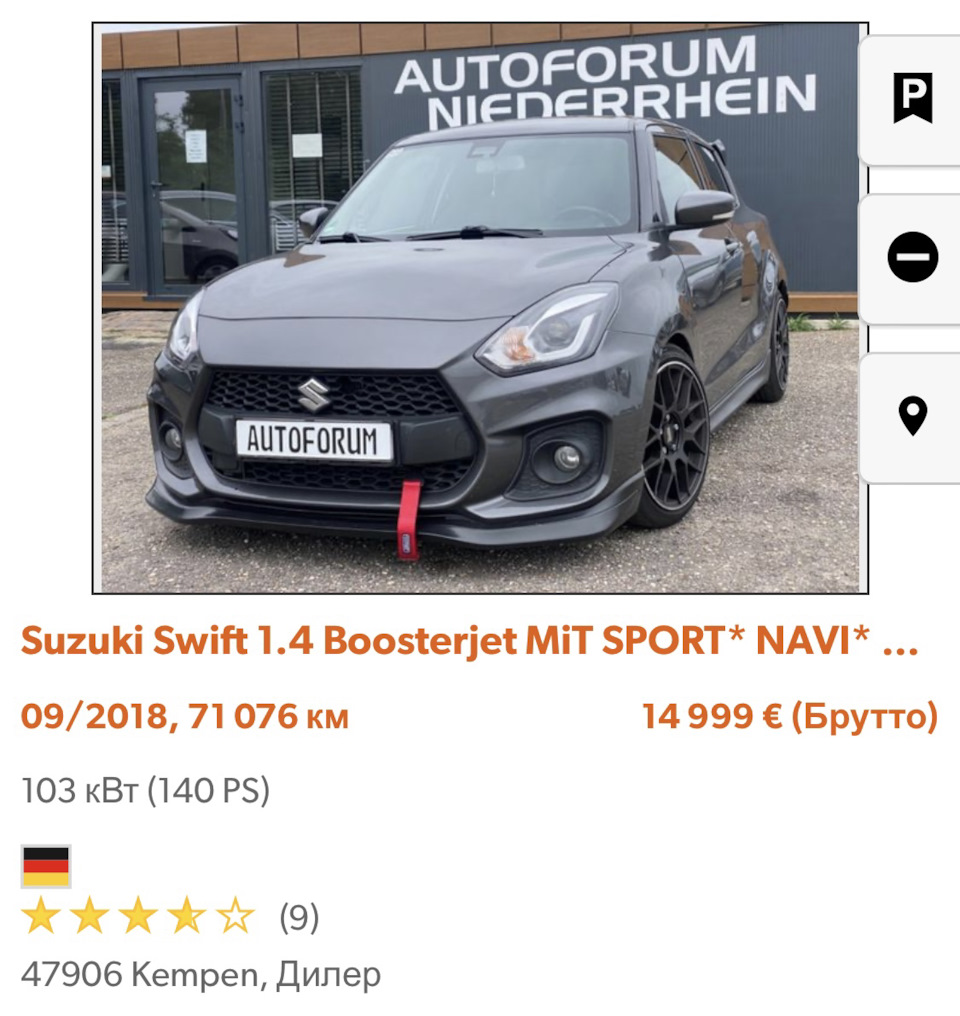Click the red tow strap in photo

tap(409, 519)
